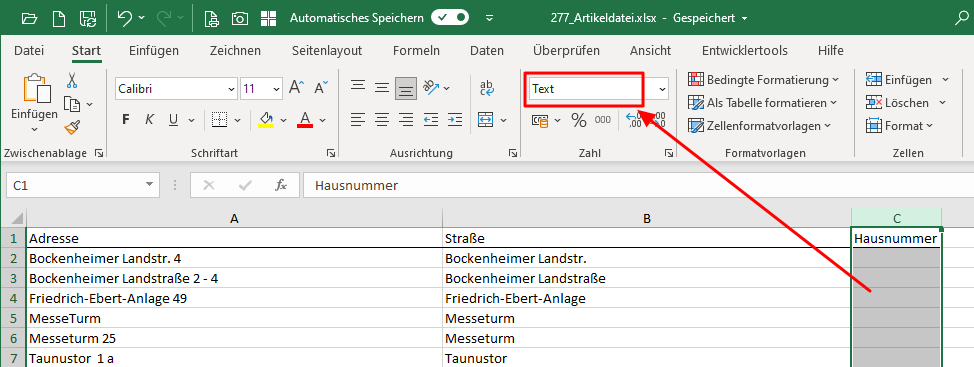Click the formula bar showing Hausnummer
This screenshot has height=367, width=974.
point(638,185)
